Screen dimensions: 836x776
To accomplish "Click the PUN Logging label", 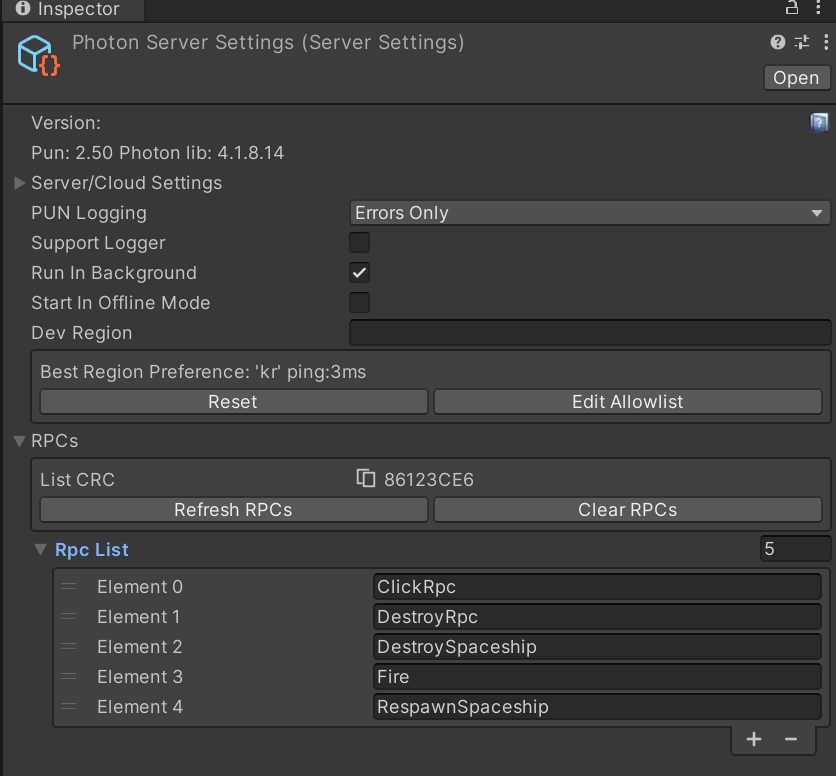I will (89, 213).
